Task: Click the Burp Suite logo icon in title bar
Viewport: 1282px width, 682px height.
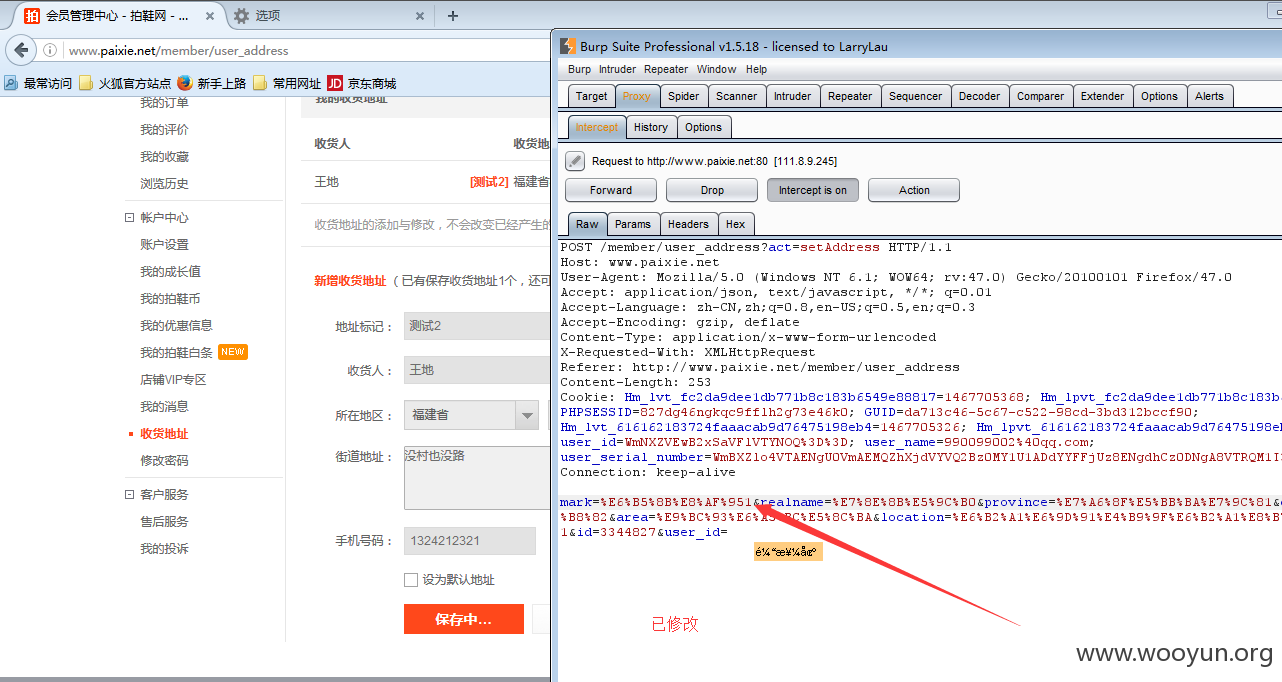Action: pos(568,46)
